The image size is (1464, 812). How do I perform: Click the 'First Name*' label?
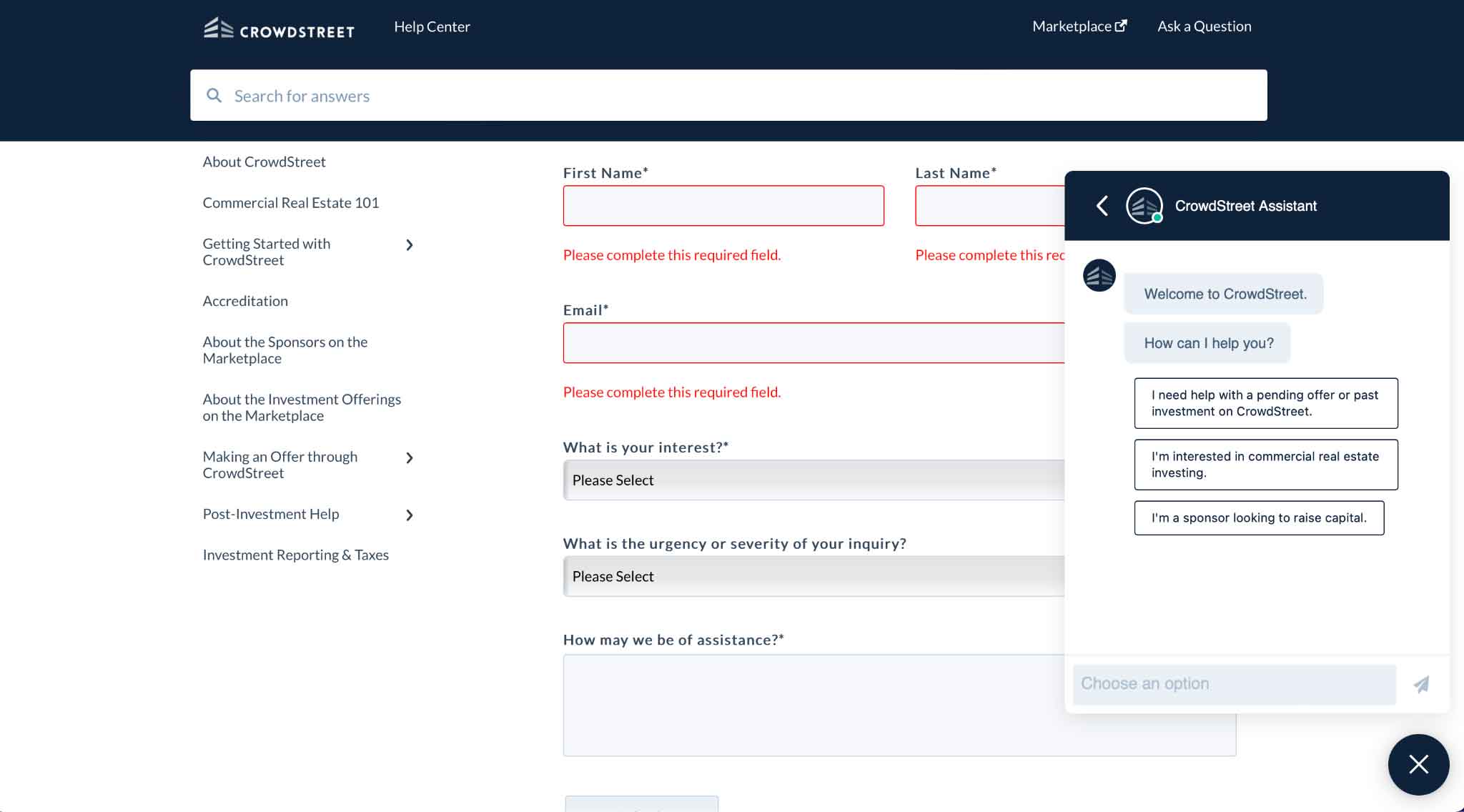[605, 173]
